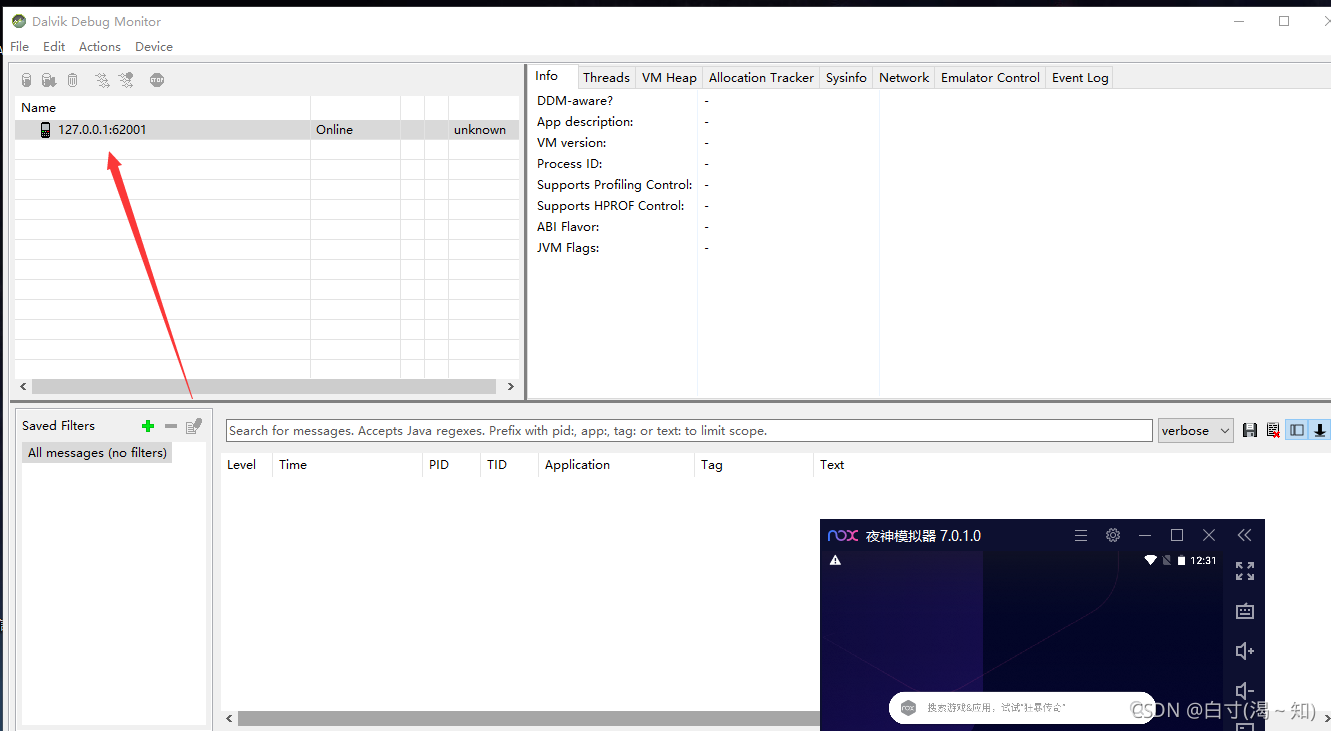Click the volume up icon in Nox sidebar
1331x731 pixels.
pyautogui.click(x=1244, y=651)
